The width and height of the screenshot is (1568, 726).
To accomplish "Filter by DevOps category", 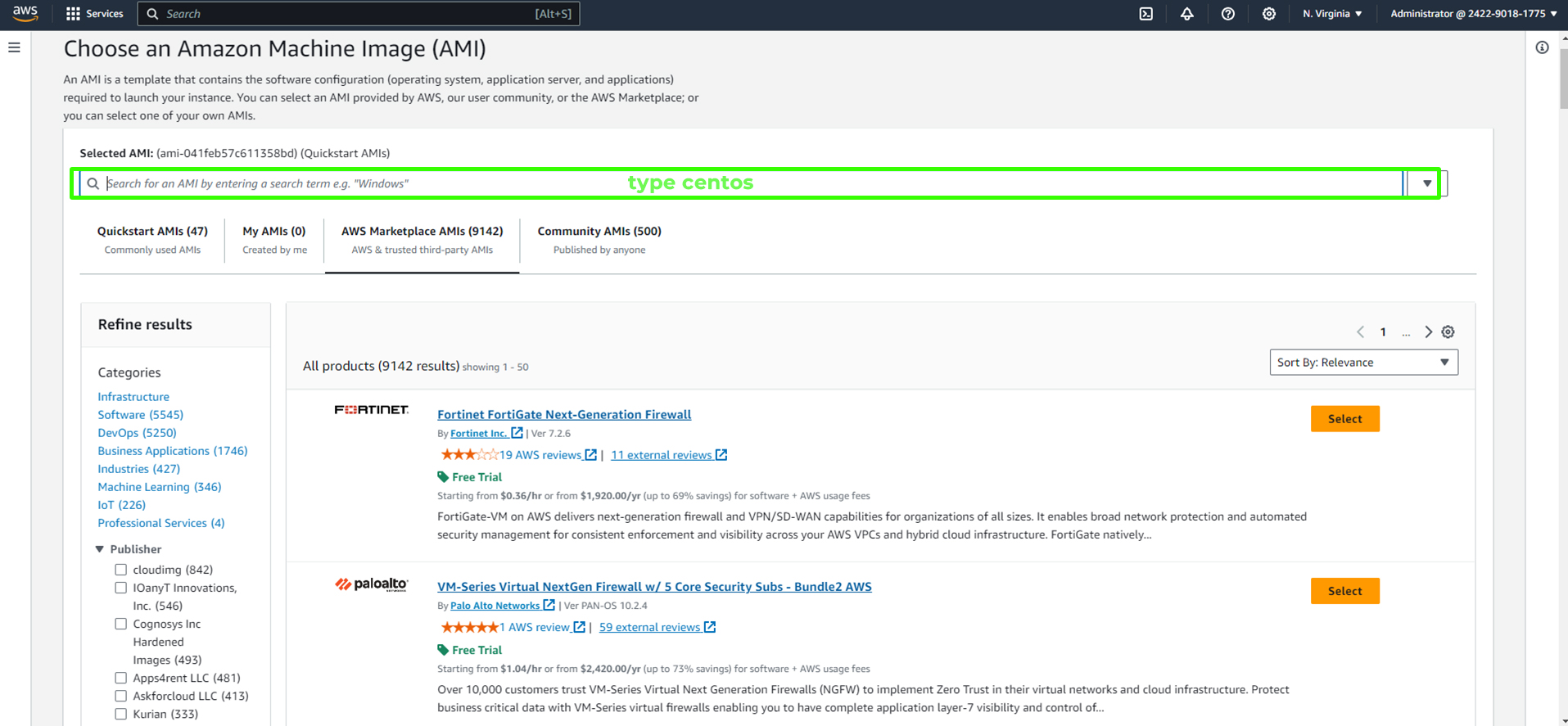I will coord(137,433).
